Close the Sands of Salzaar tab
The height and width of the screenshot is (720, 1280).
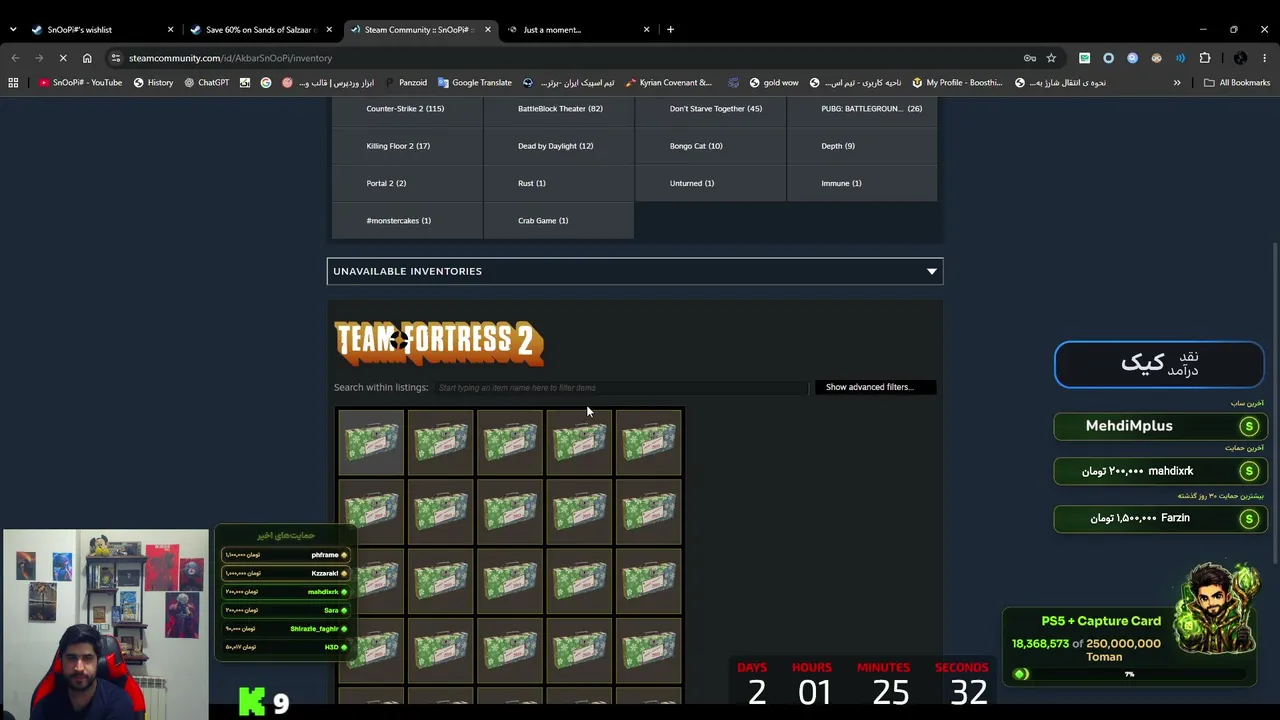click(x=329, y=30)
